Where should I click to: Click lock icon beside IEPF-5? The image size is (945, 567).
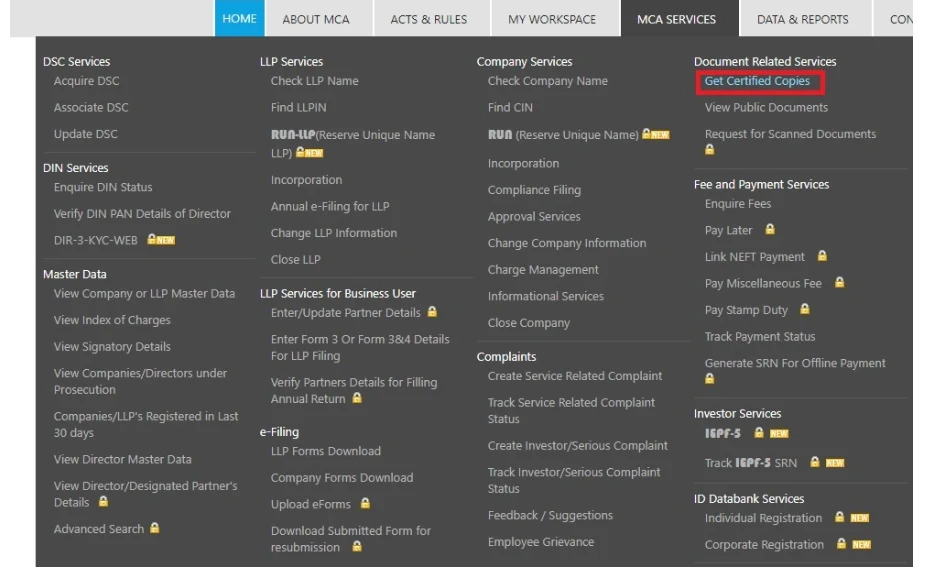tap(759, 432)
